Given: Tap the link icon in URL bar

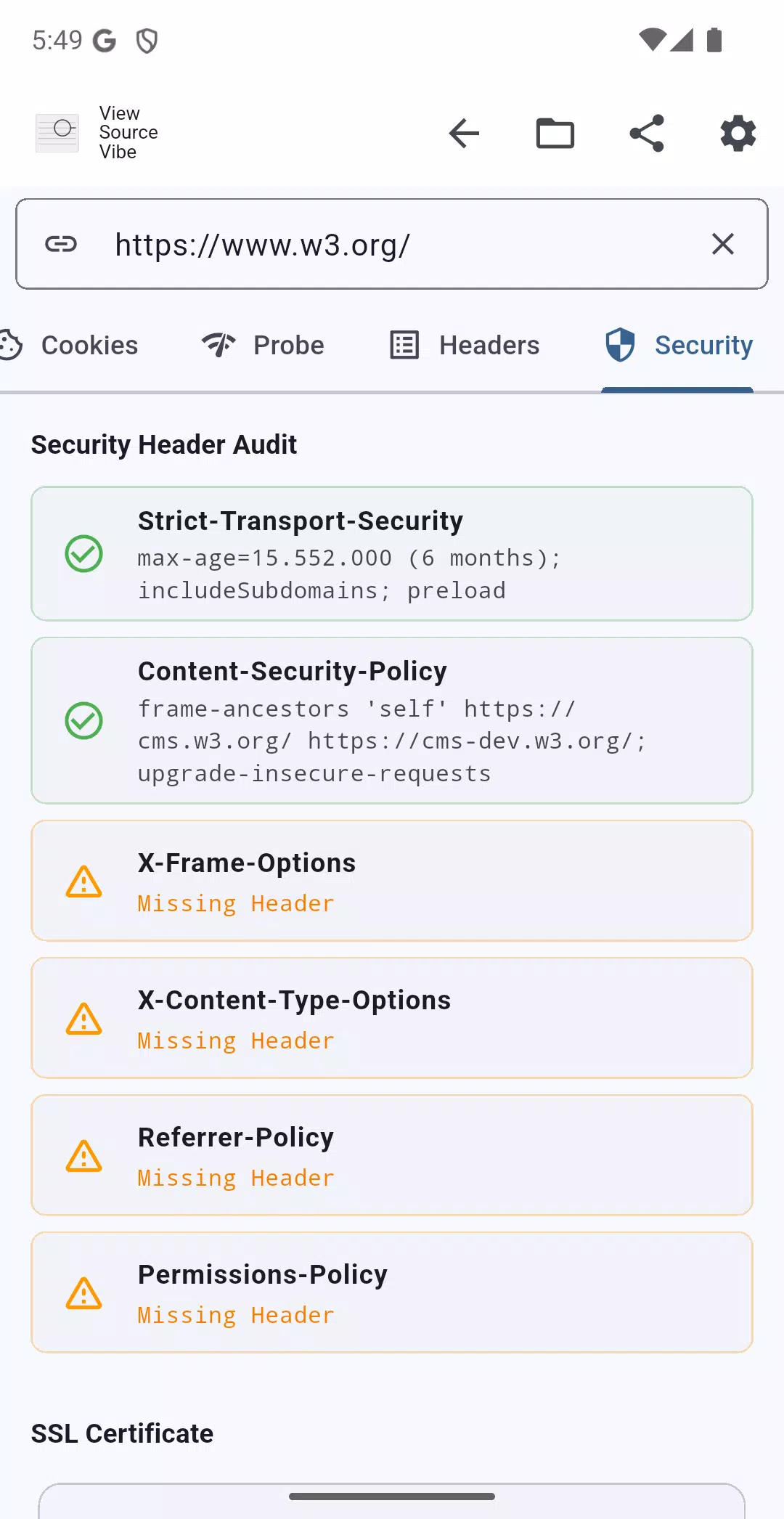Looking at the screenshot, I should [x=61, y=244].
